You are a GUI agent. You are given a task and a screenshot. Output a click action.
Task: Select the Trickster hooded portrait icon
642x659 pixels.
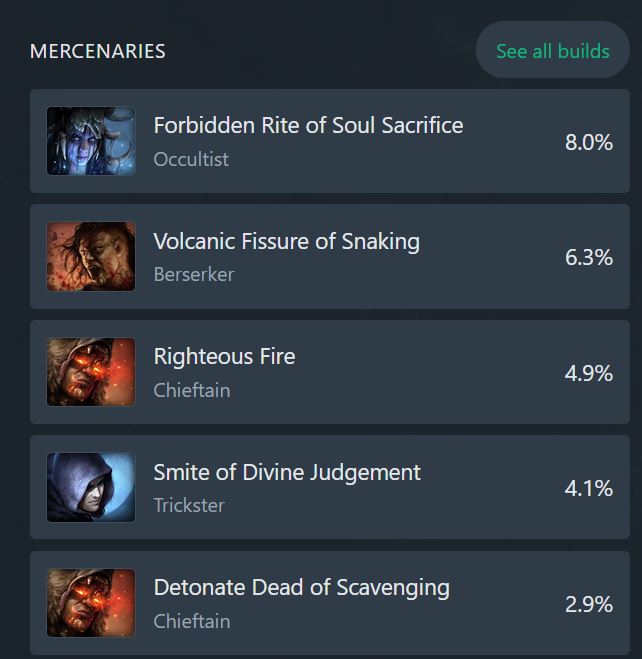[91, 487]
